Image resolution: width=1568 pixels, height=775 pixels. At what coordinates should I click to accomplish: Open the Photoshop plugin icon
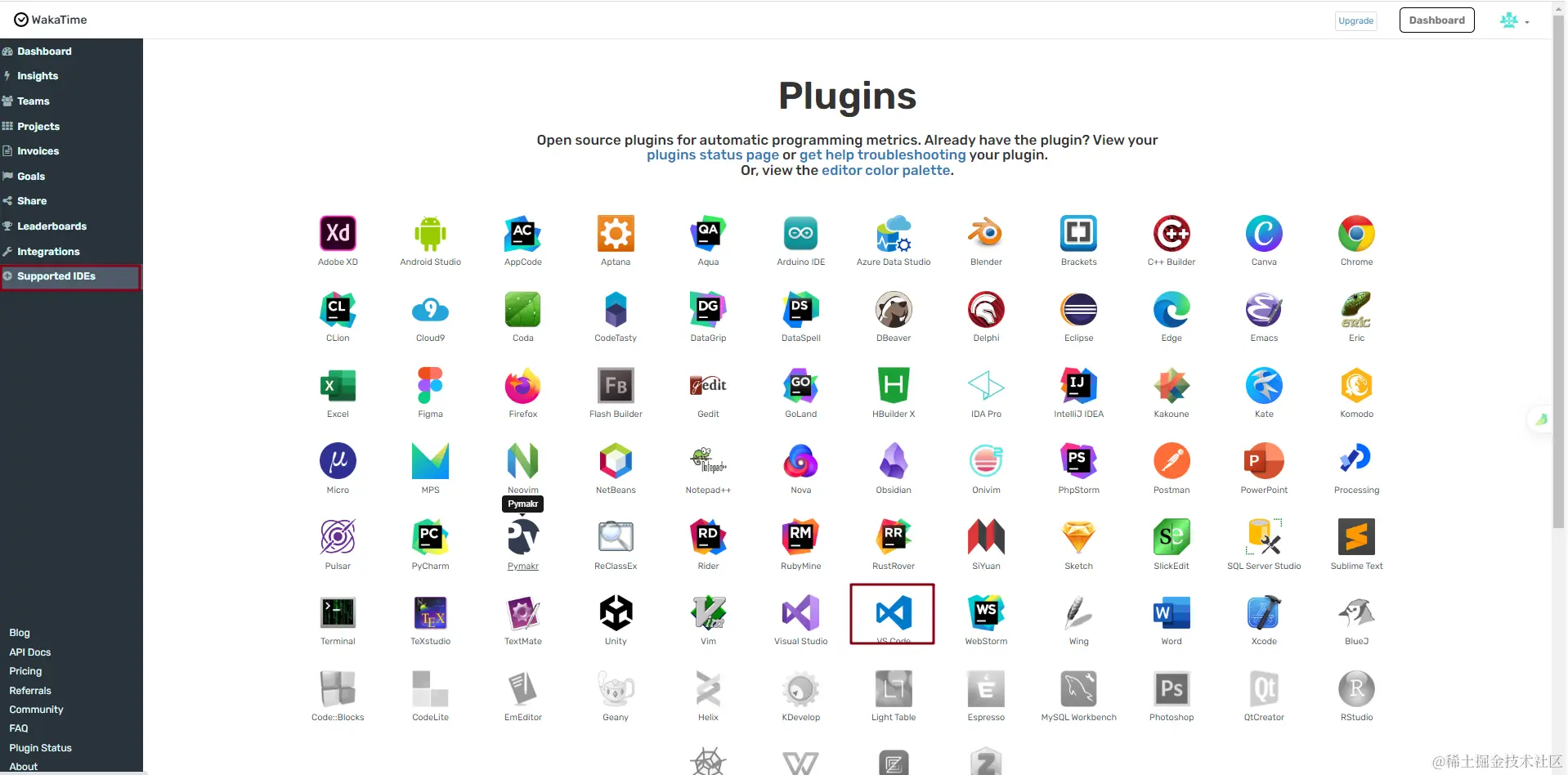click(1172, 689)
